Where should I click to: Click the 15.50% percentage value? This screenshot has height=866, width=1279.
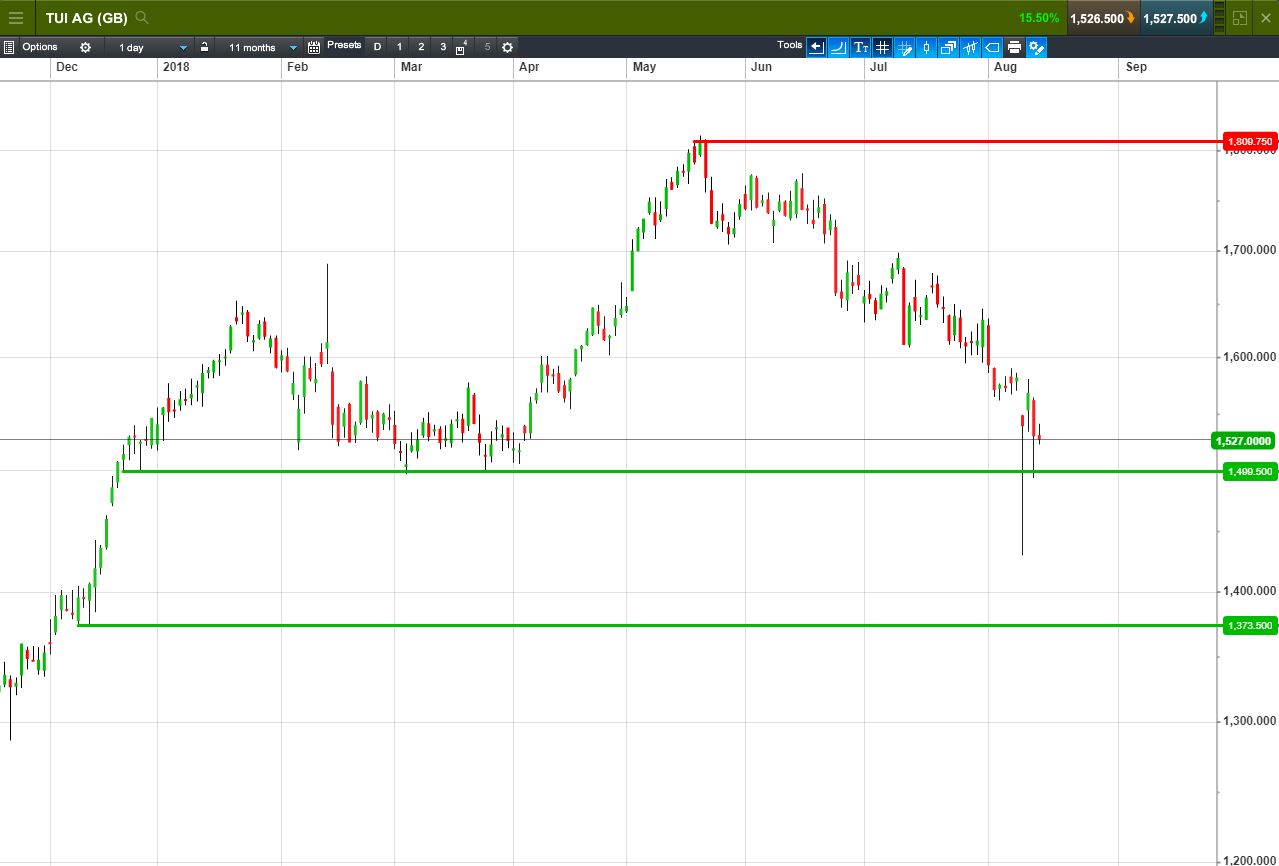[1039, 18]
